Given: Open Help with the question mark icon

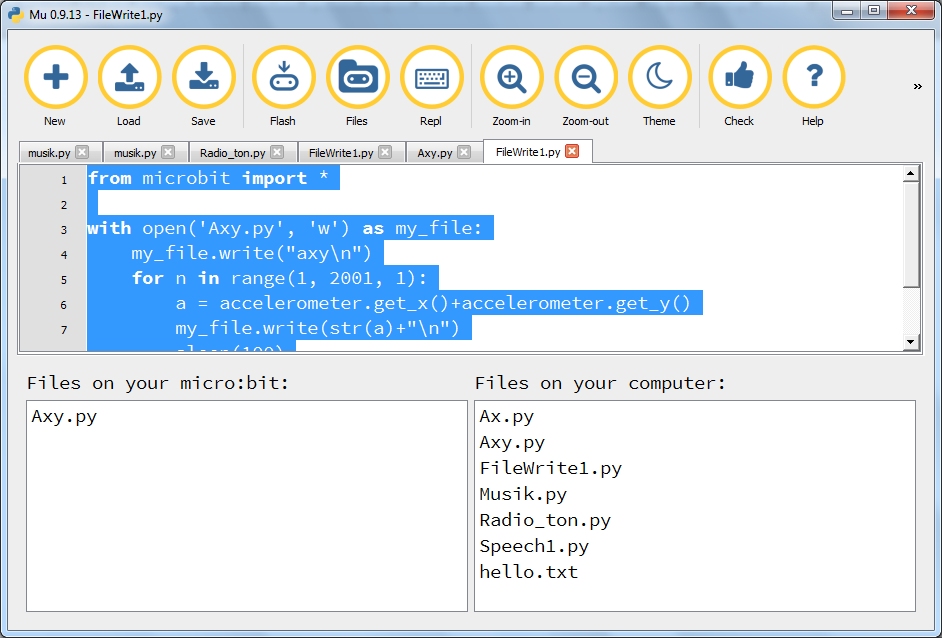Looking at the screenshot, I should (x=813, y=78).
